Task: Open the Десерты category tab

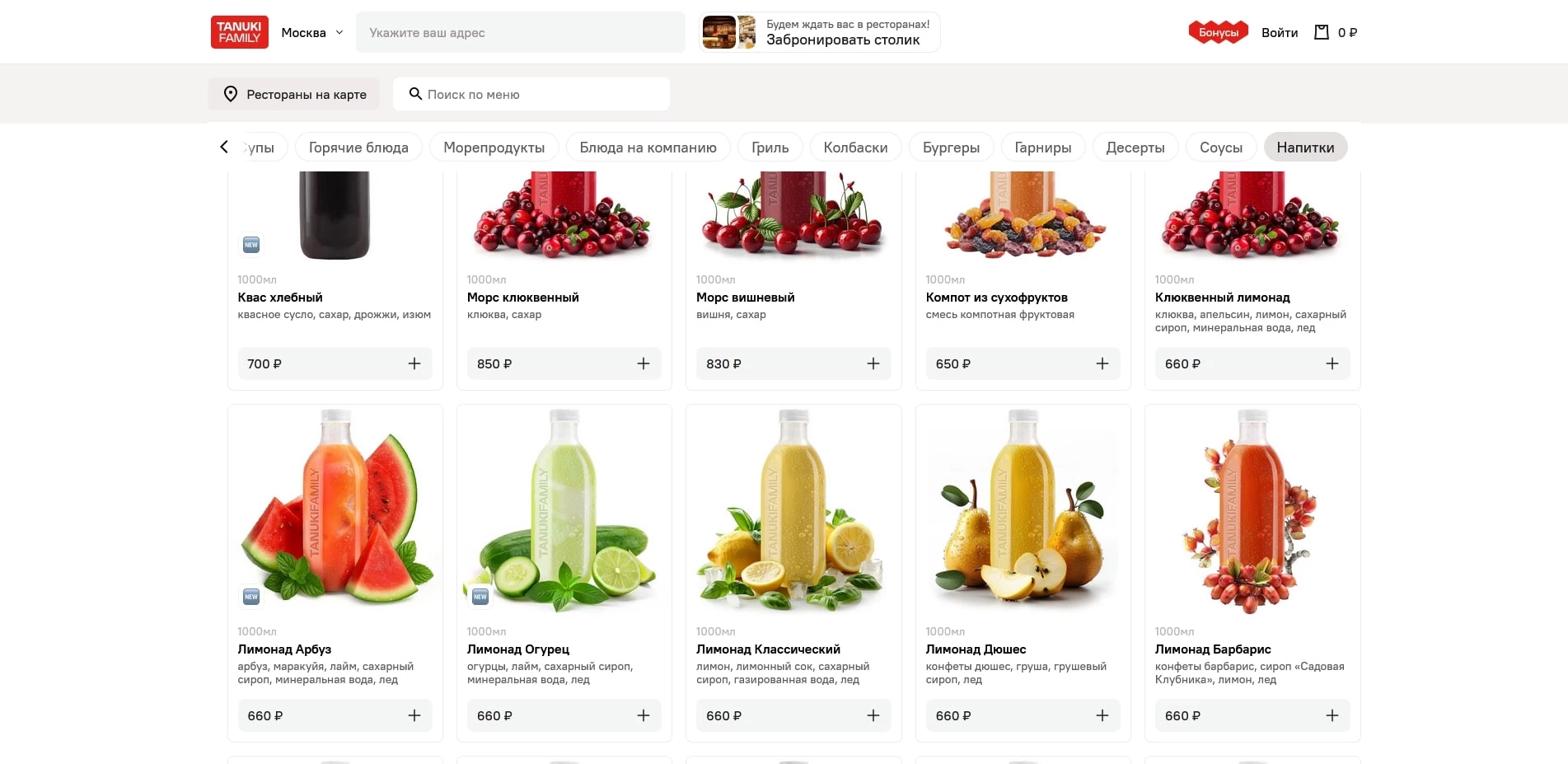Action: (x=1135, y=148)
